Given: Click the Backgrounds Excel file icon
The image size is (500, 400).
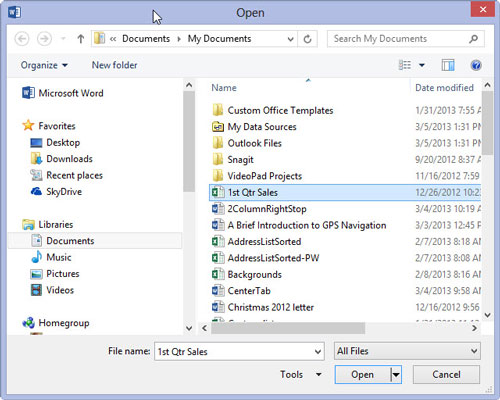Looking at the screenshot, I should coord(218,274).
